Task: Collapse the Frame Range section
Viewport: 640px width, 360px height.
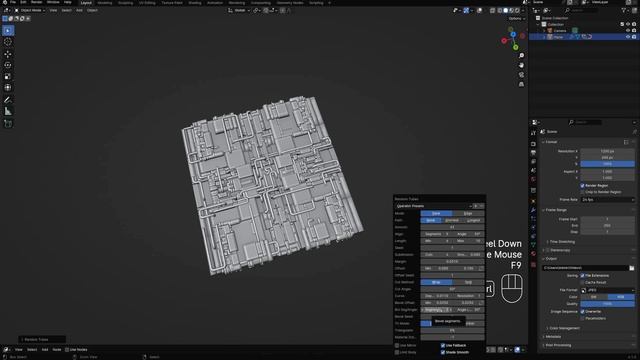Action: 556,210
